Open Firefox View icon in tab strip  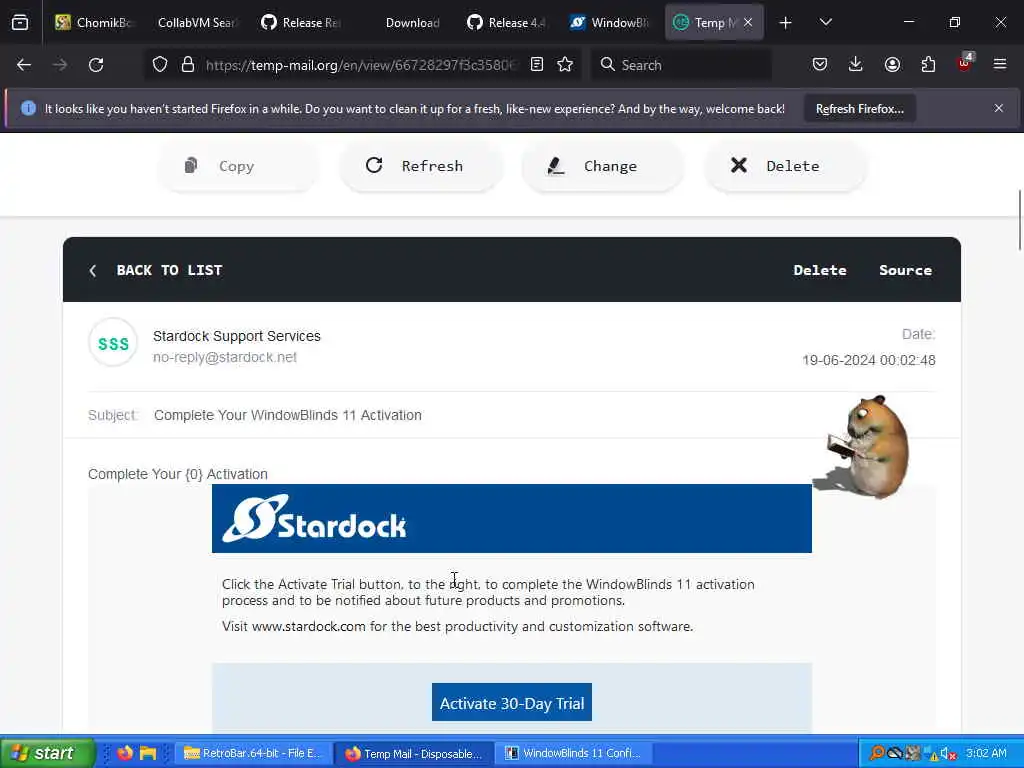pyautogui.click(x=20, y=23)
